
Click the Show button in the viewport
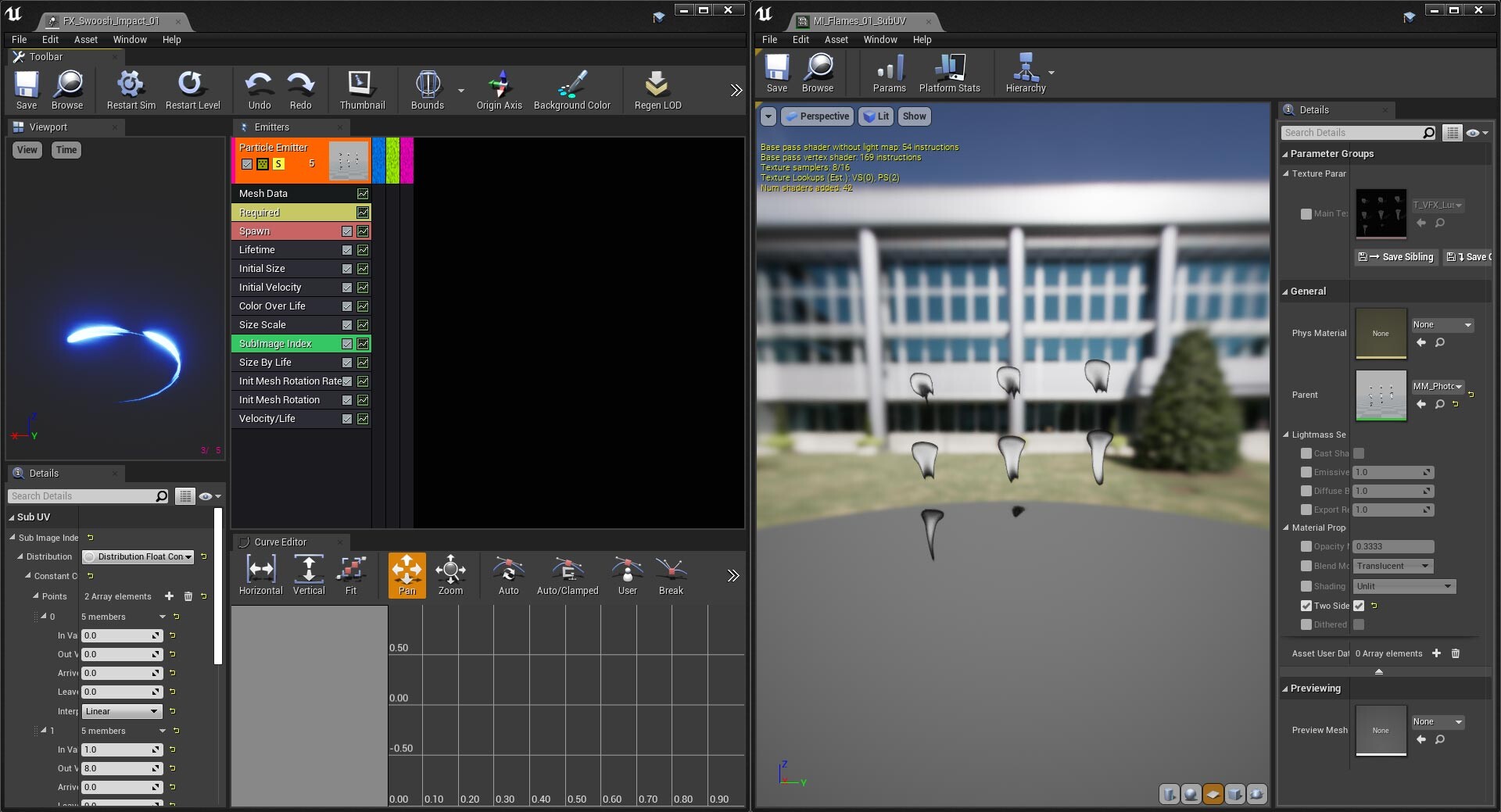(x=913, y=116)
